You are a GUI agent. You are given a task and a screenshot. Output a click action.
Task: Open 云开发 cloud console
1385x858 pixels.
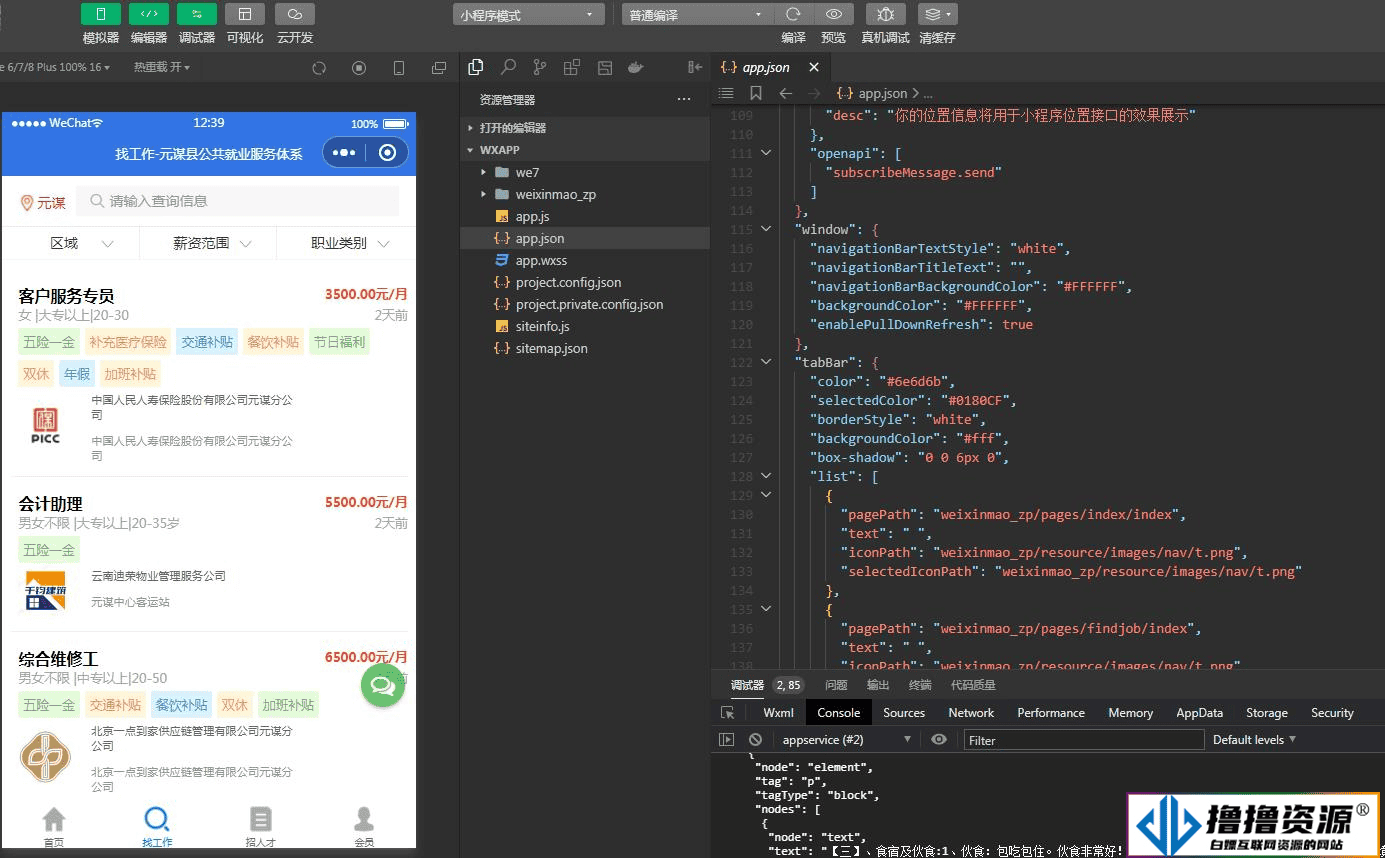click(x=295, y=14)
